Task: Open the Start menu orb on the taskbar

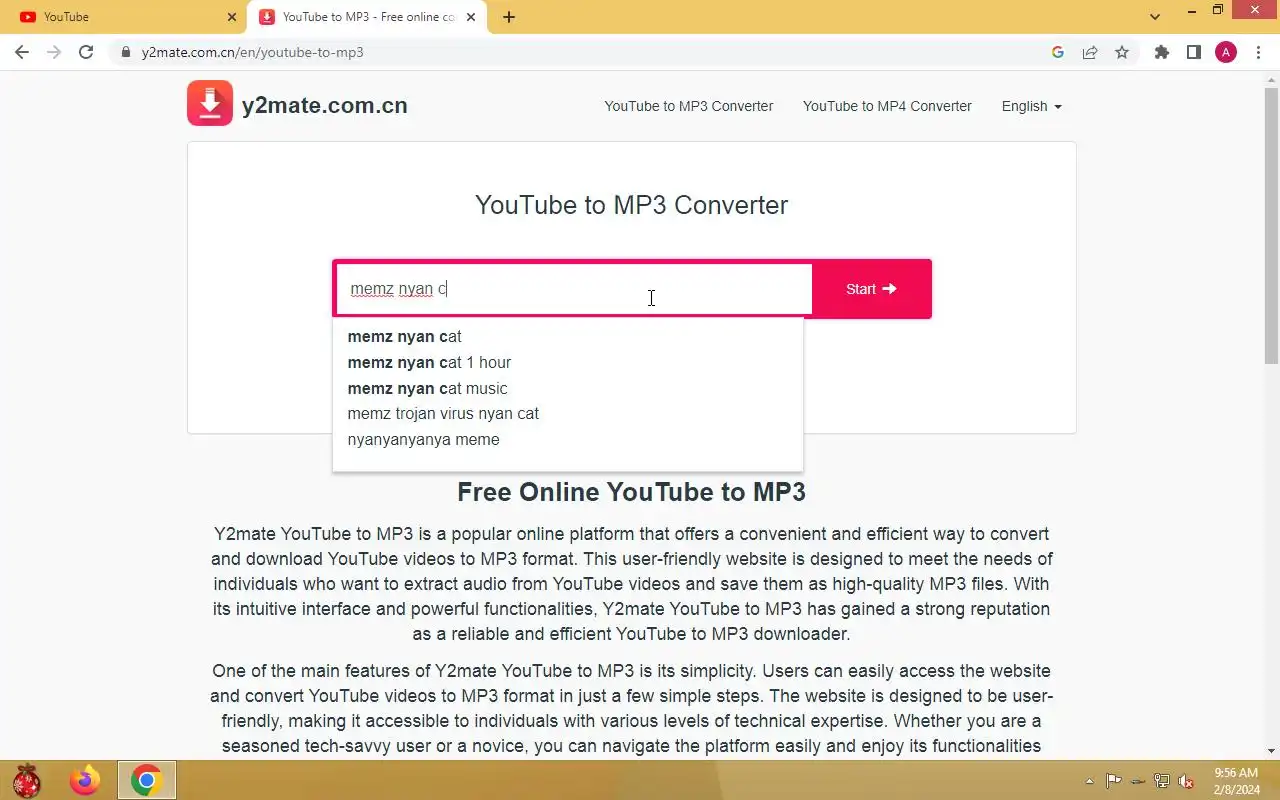Action: pyautogui.click(x=26, y=780)
